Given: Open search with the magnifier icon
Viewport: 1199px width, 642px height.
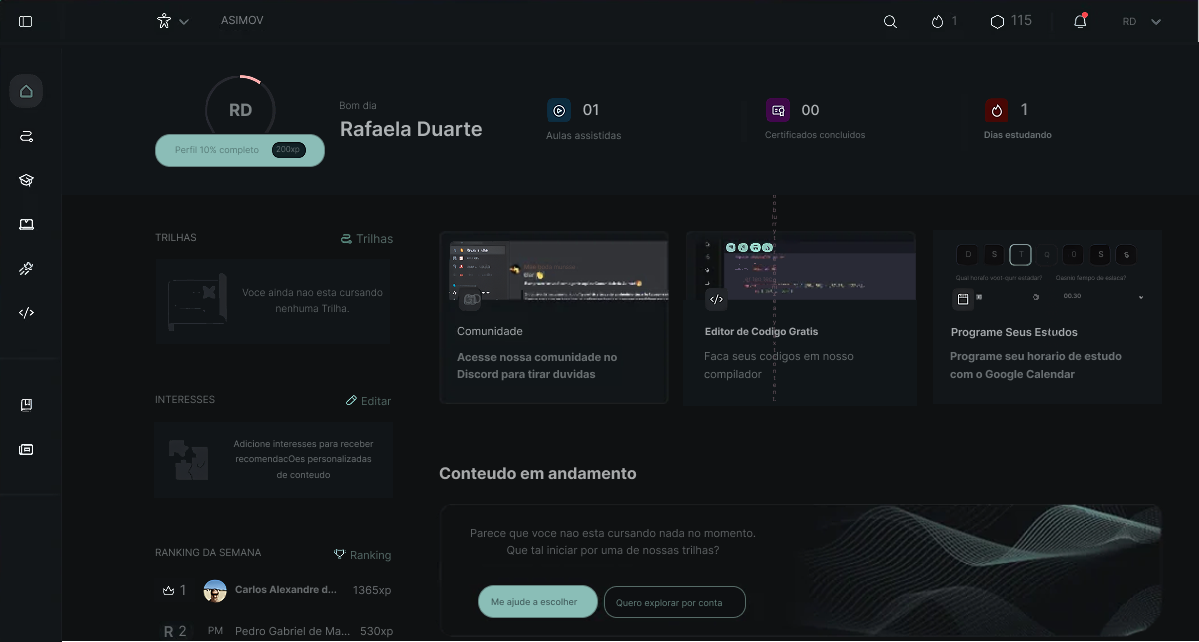Looking at the screenshot, I should [890, 21].
